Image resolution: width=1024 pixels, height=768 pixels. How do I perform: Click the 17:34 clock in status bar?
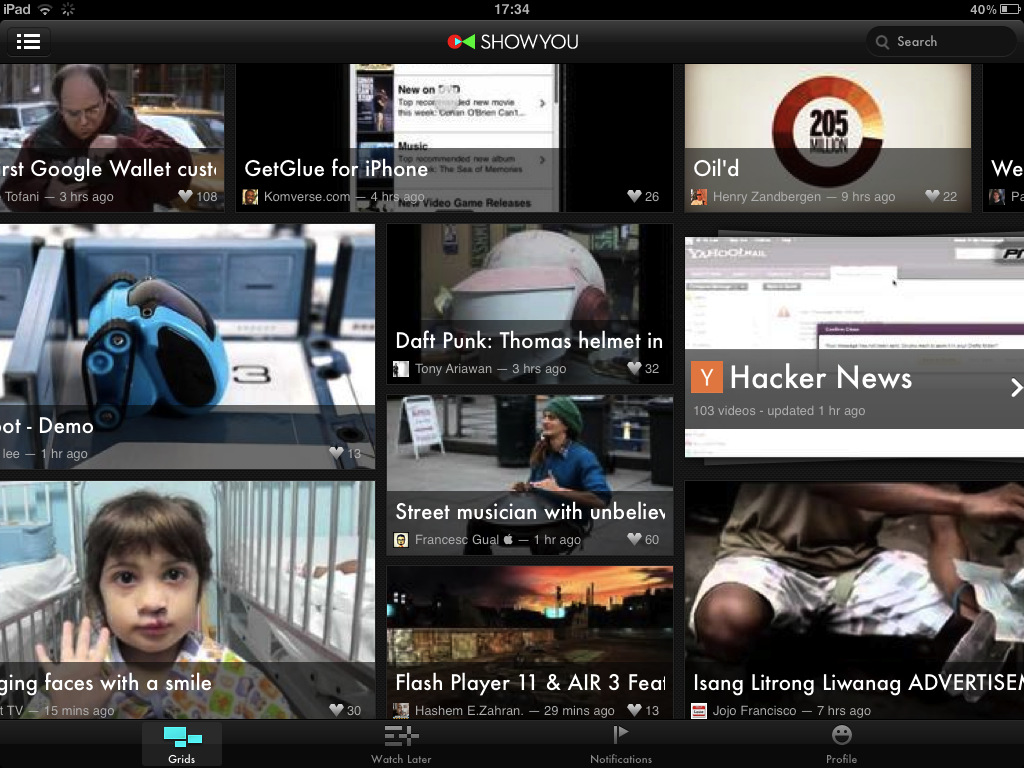click(511, 9)
